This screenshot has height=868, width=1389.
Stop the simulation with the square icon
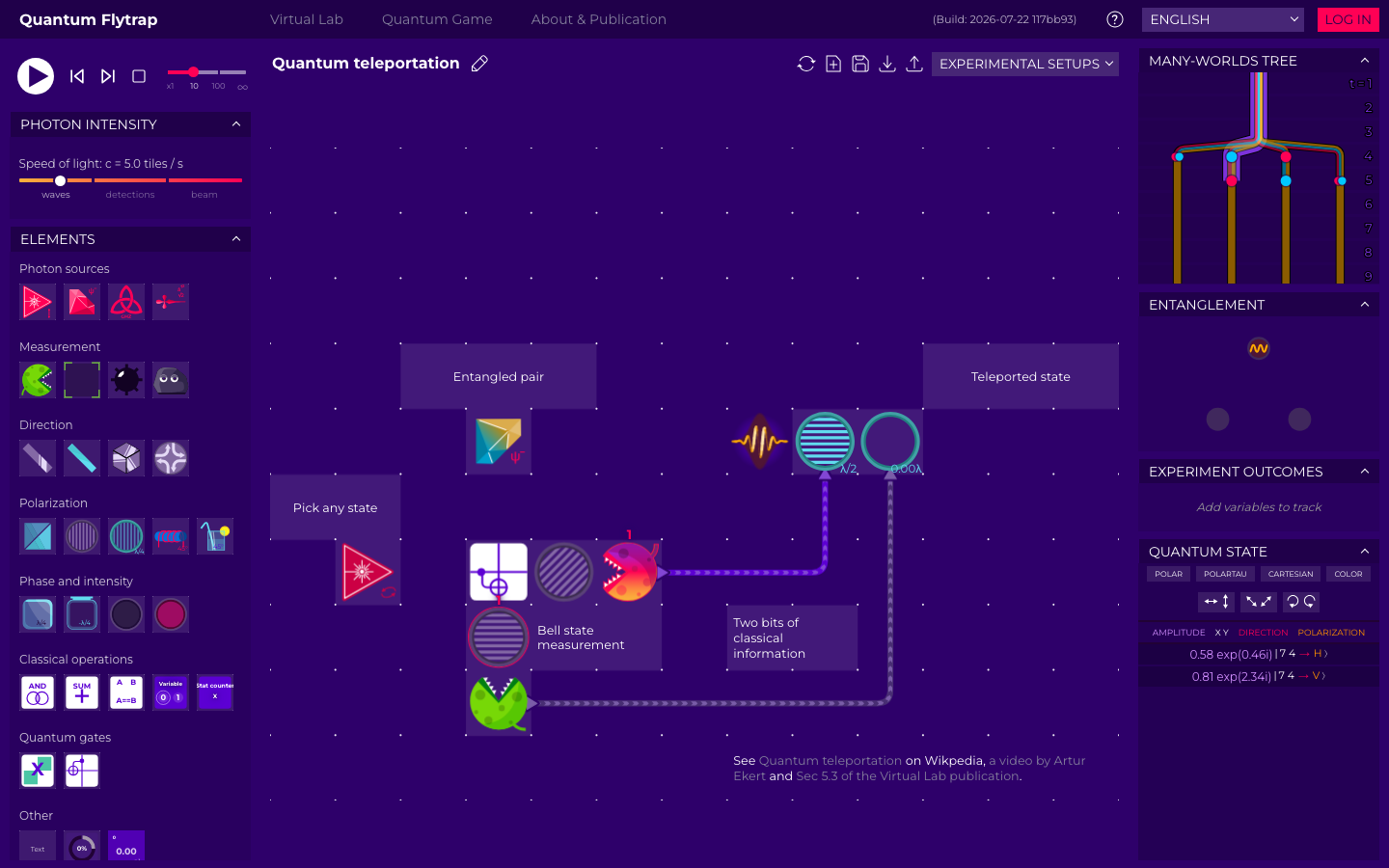coord(139,76)
